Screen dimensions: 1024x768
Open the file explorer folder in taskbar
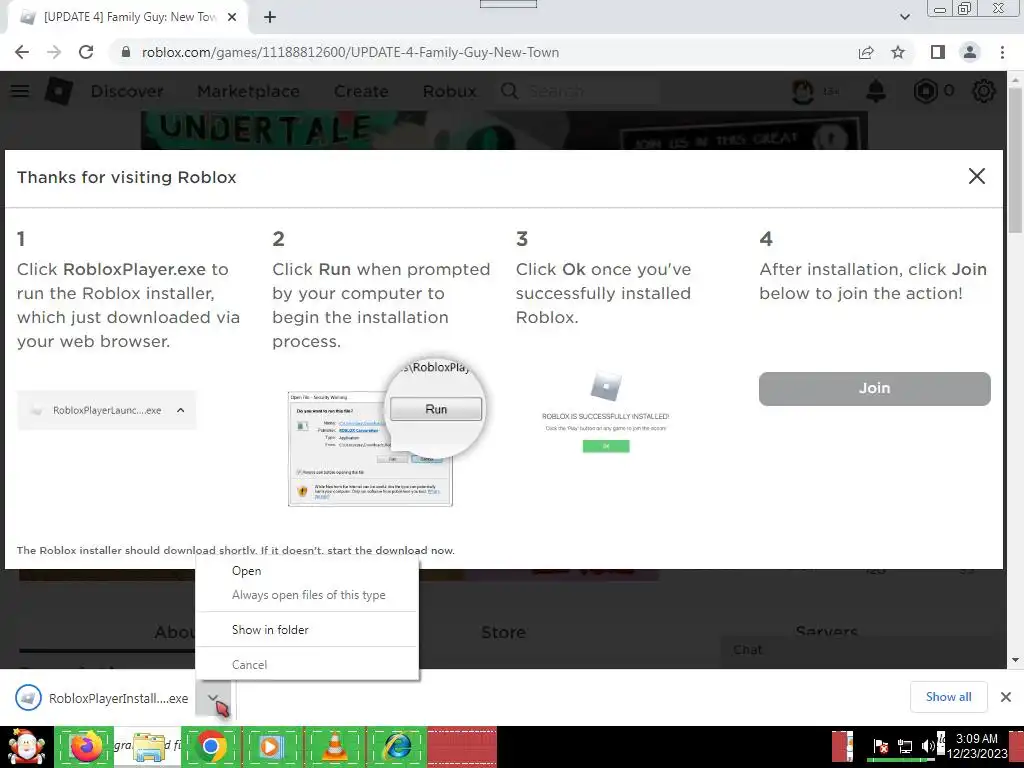pos(148,747)
